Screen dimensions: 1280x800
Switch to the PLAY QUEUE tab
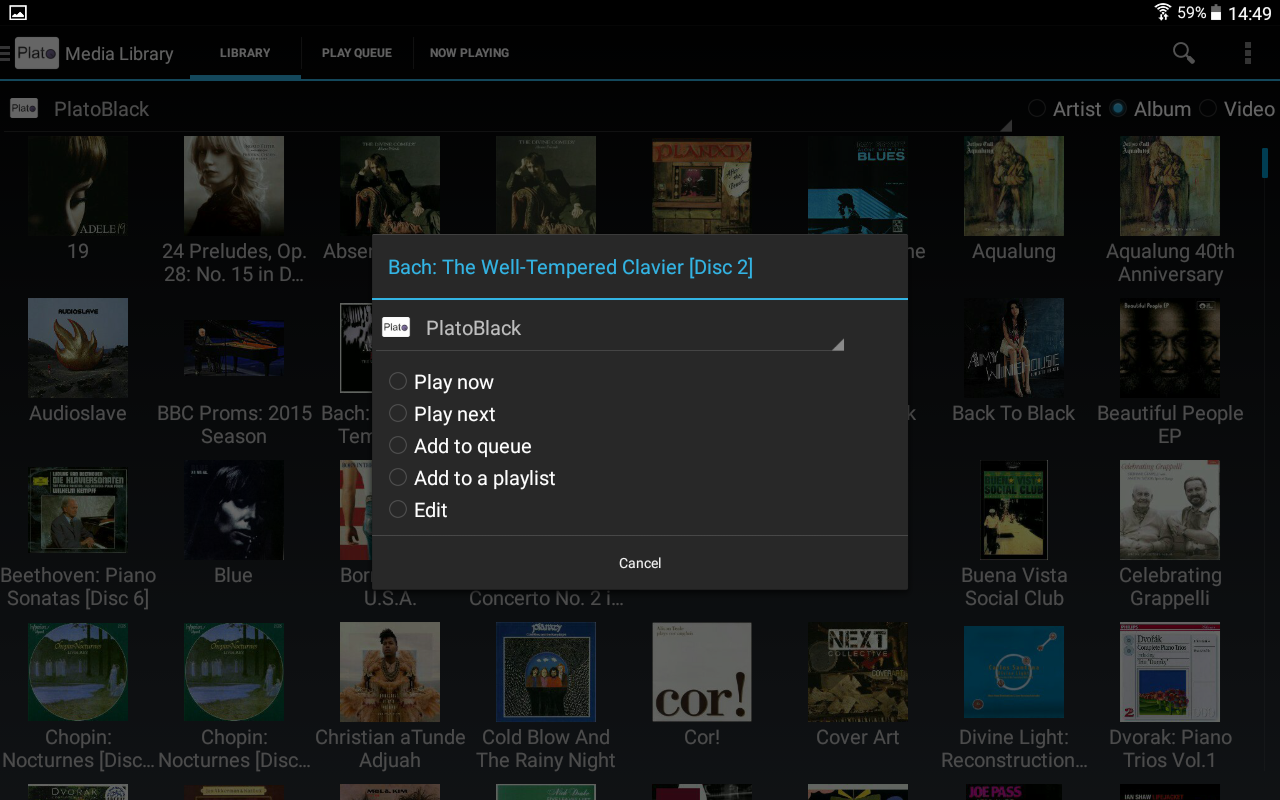point(356,52)
